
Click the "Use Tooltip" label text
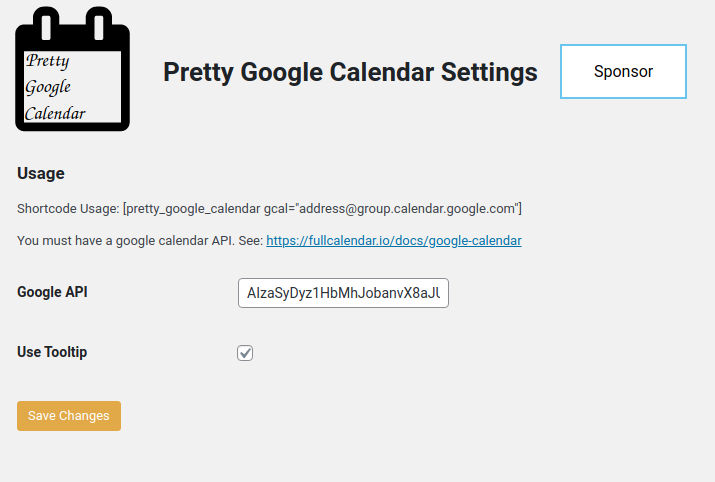(52, 352)
